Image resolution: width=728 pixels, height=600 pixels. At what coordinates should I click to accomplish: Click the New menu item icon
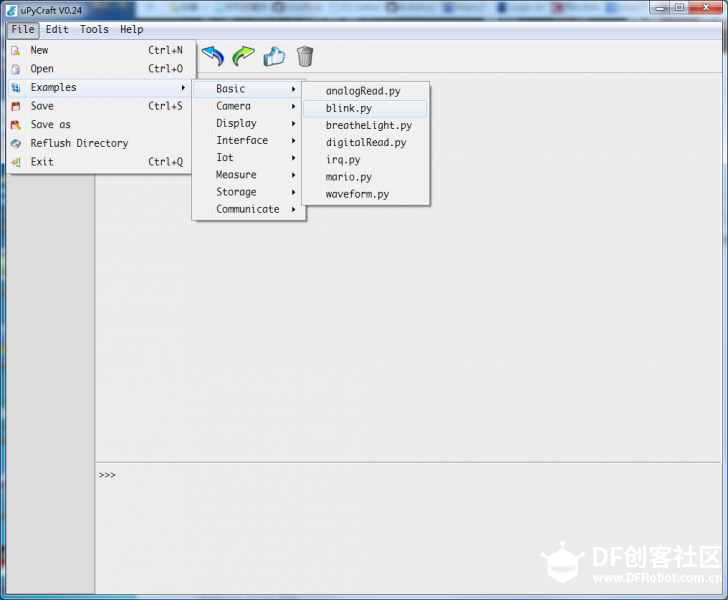pyautogui.click(x=16, y=50)
